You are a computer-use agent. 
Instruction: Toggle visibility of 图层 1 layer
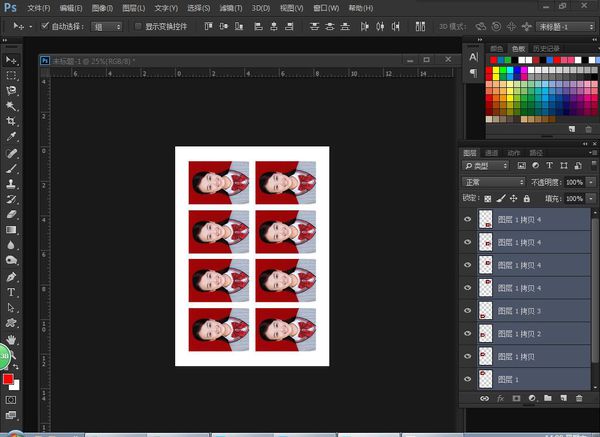click(x=467, y=379)
